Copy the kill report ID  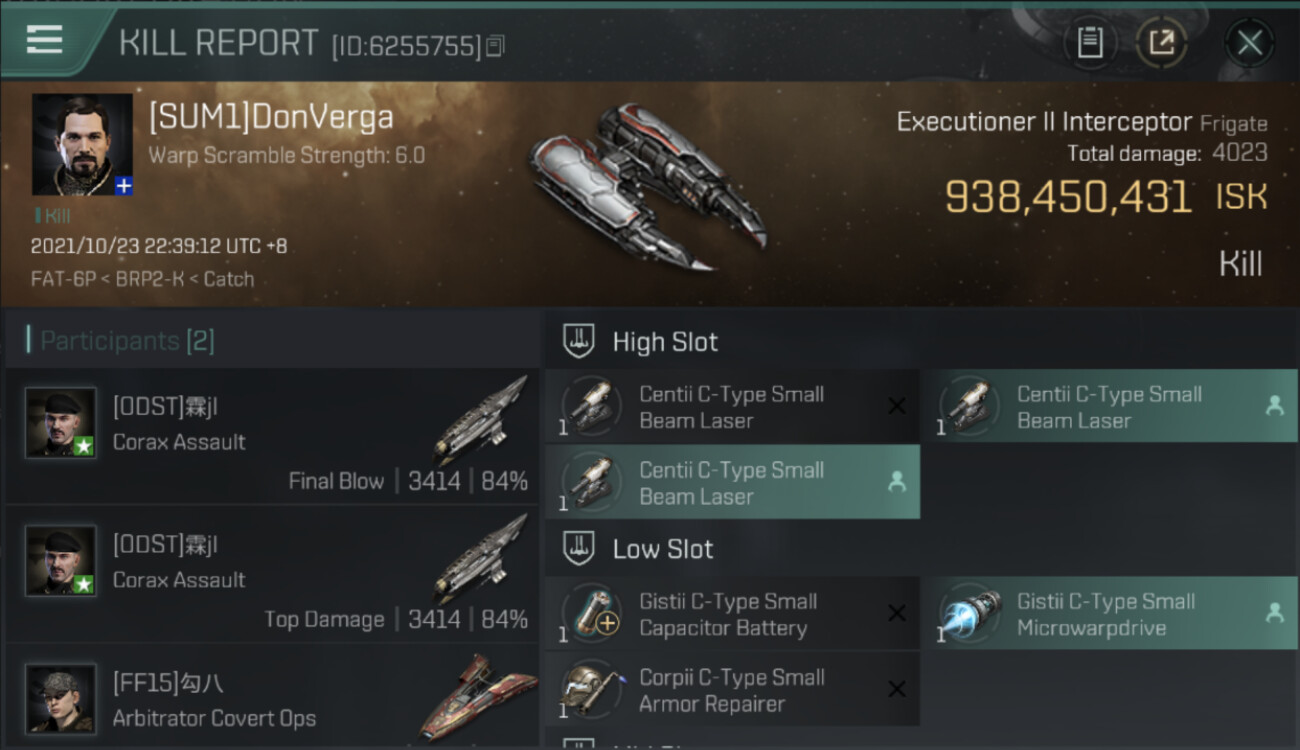click(x=496, y=45)
